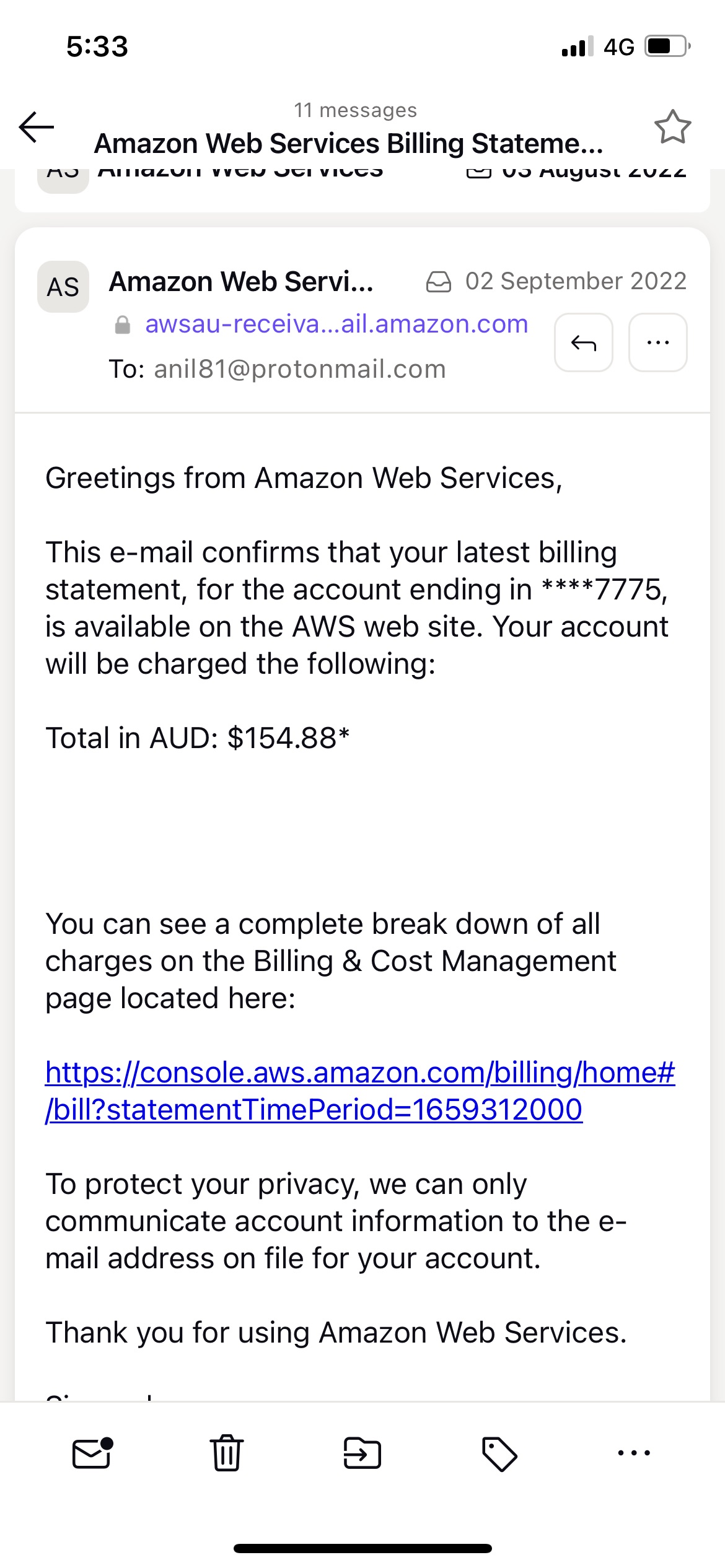725x1568 pixels.
Task: Tap the back arrow to leave conversation
Action: click(37, 128)
